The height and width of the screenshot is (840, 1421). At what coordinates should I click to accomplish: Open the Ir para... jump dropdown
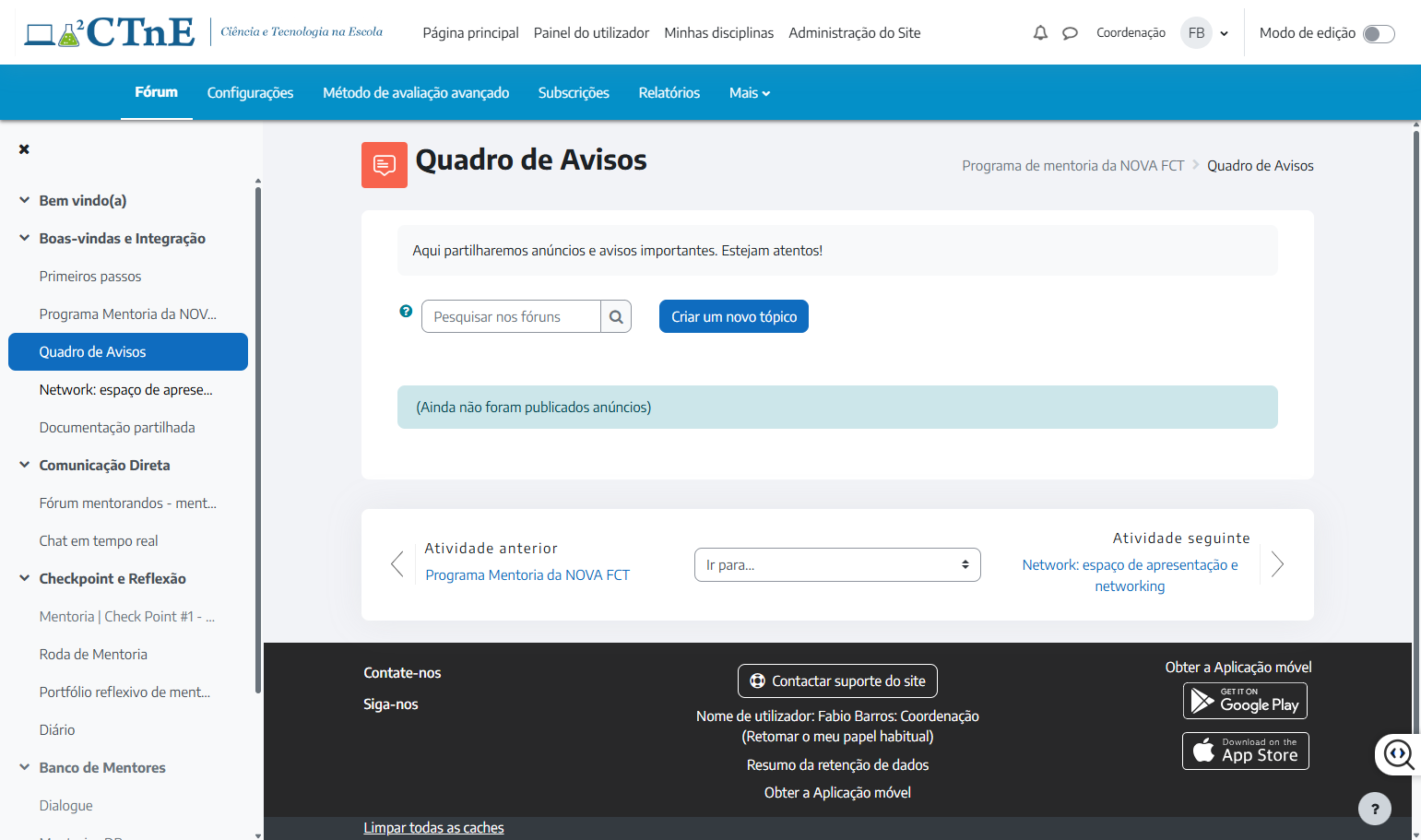click(x=837, y=564)
